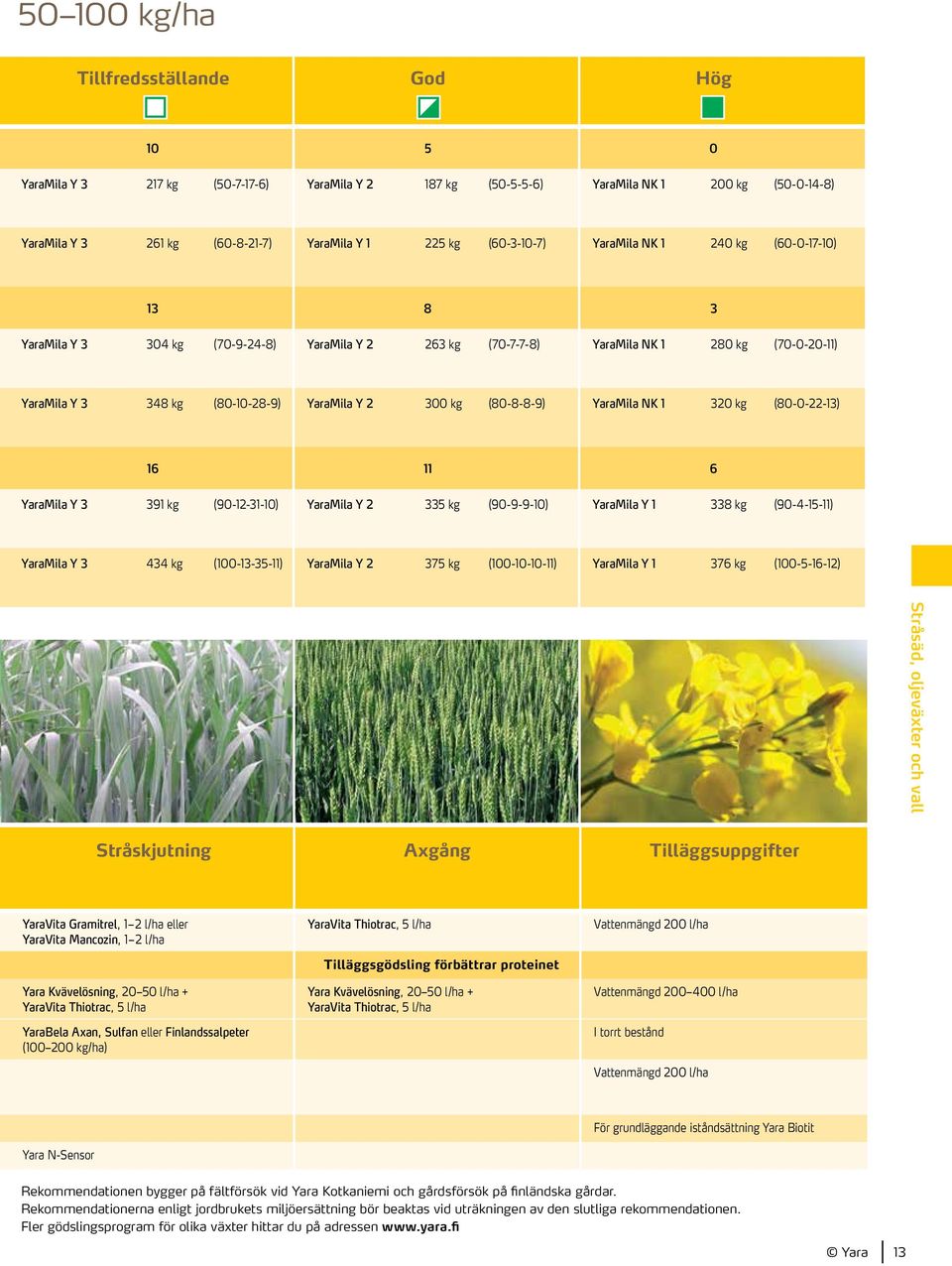Click the formula (100-5-16-12)
This screenshot has height=1266, width=952.
click(807, 564)
